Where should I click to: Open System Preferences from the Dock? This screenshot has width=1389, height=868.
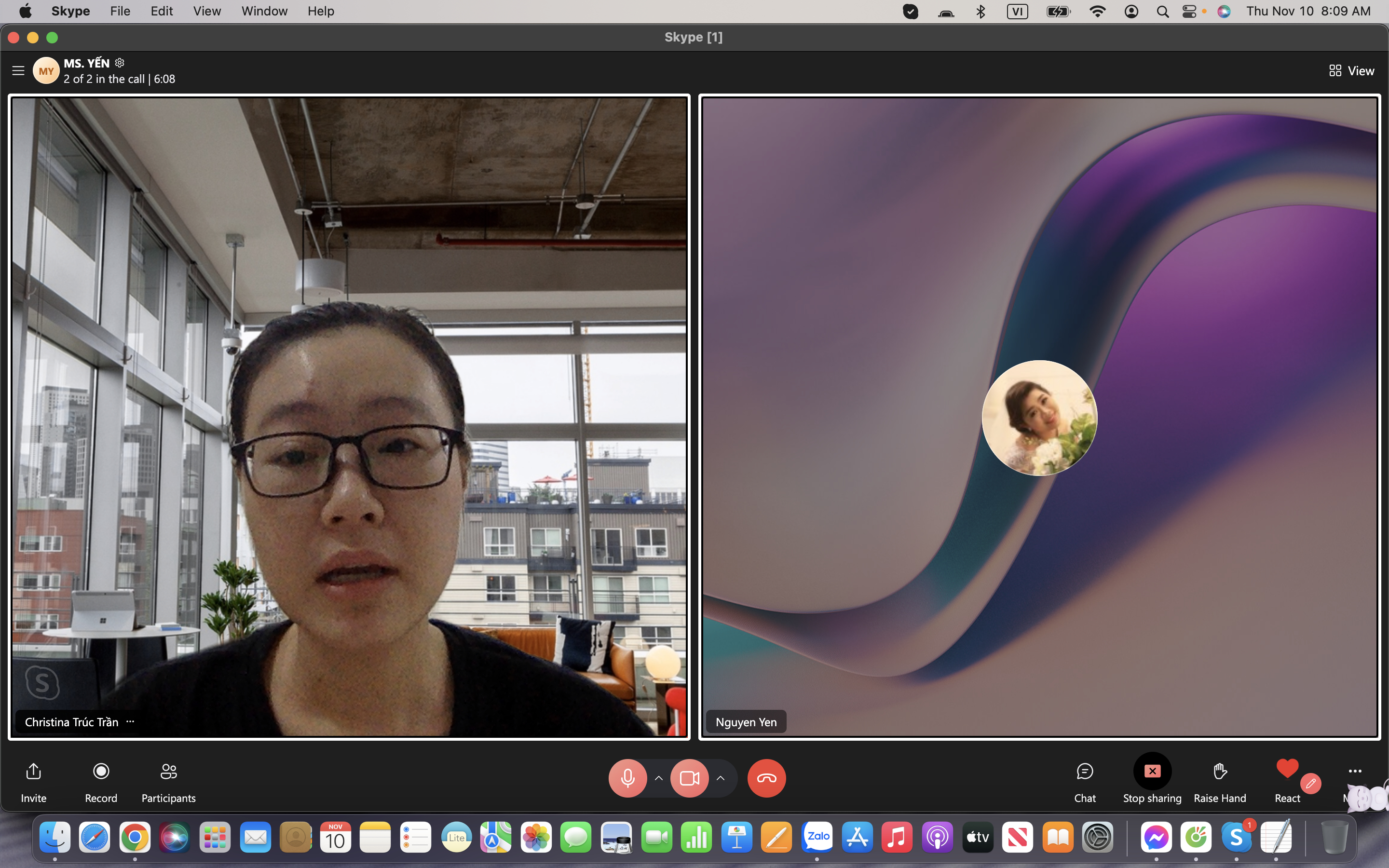click(1098, 838)
